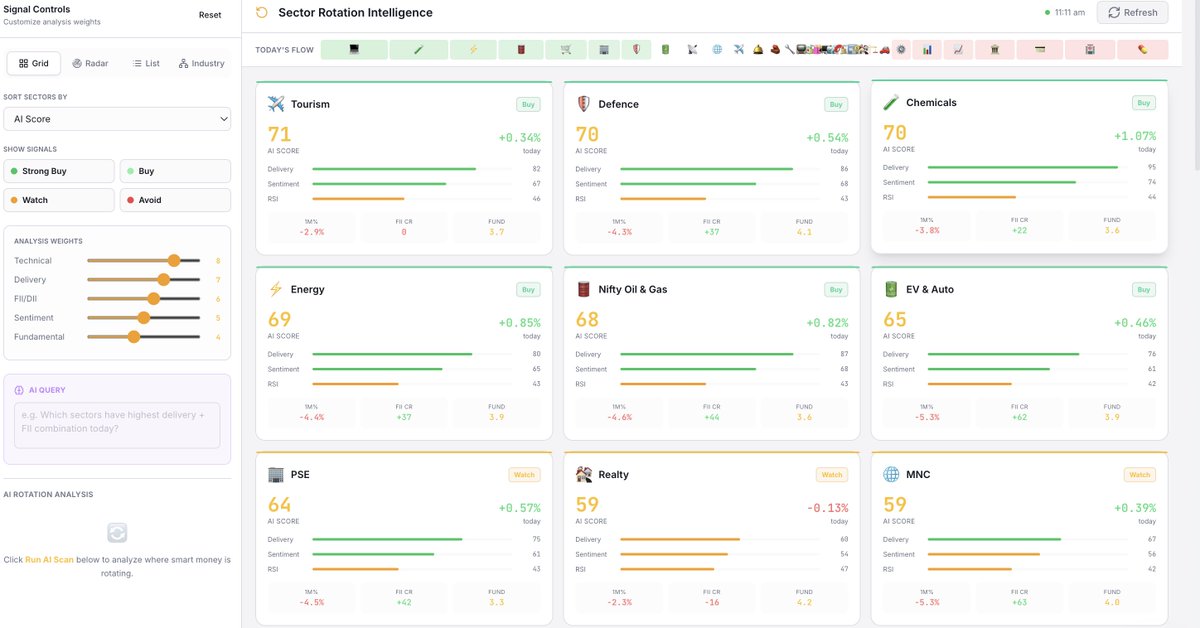Select the airplane icon in Today's Flow strip

pos(739,49)
